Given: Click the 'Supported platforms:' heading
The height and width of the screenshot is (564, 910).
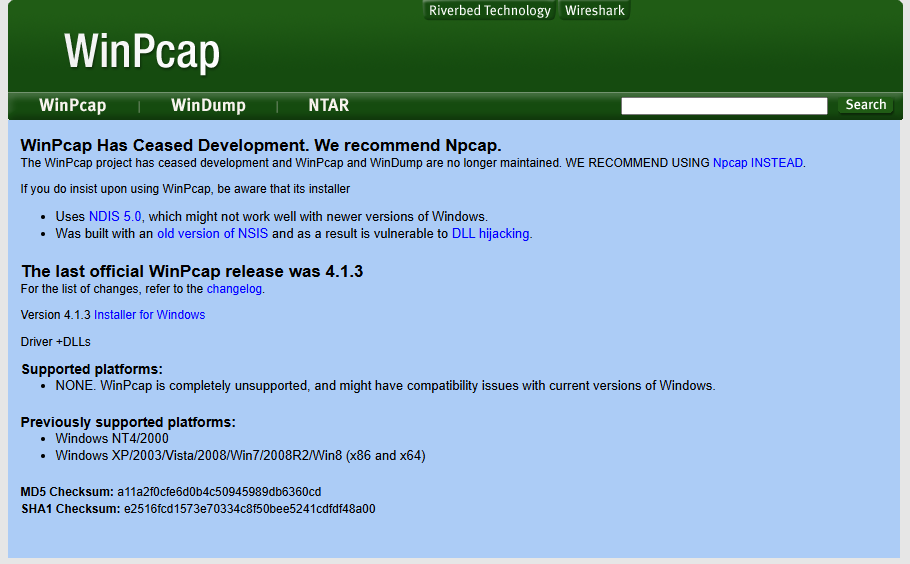Looking at the screenshot, I should pyautogui.click(x=92, y=369).
